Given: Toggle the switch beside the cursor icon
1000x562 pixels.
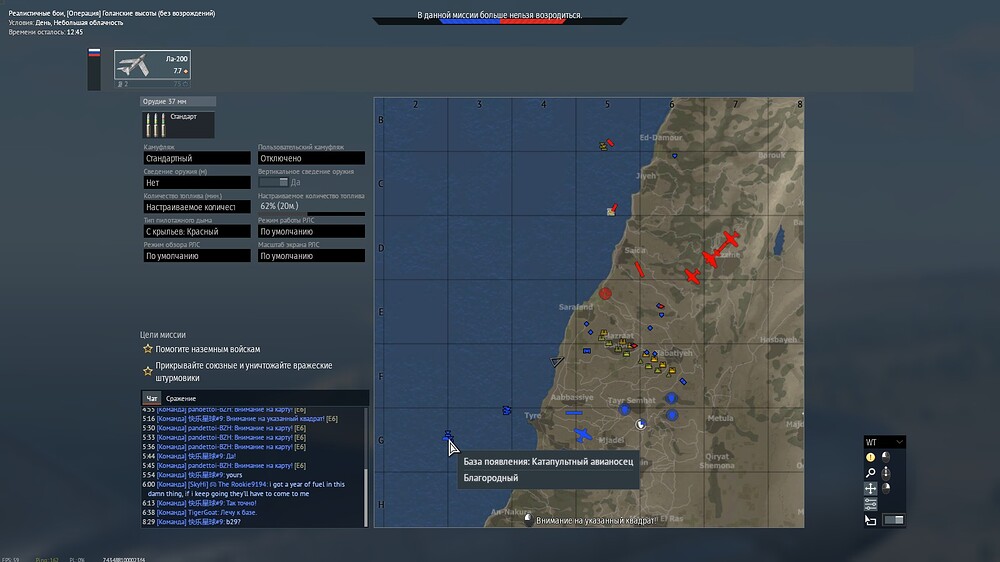Looking at the screenshot, I should click(x=894, y=520).
